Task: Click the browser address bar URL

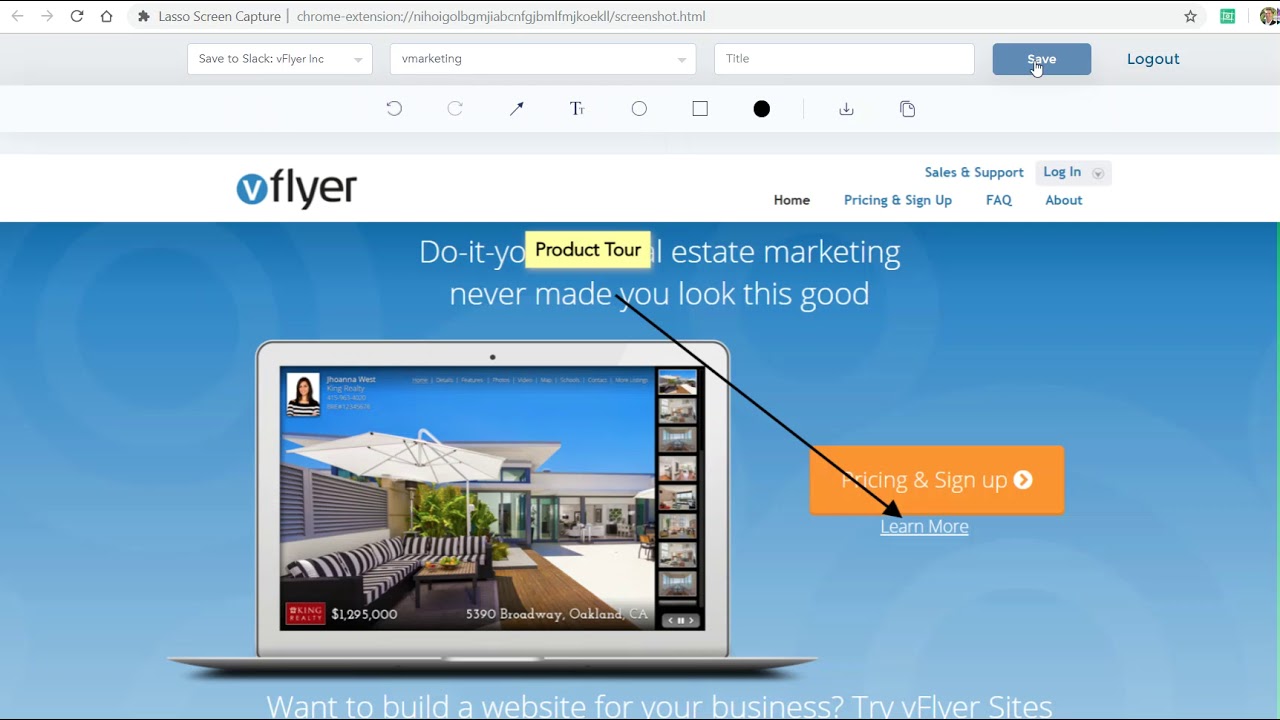Action: 501,16
